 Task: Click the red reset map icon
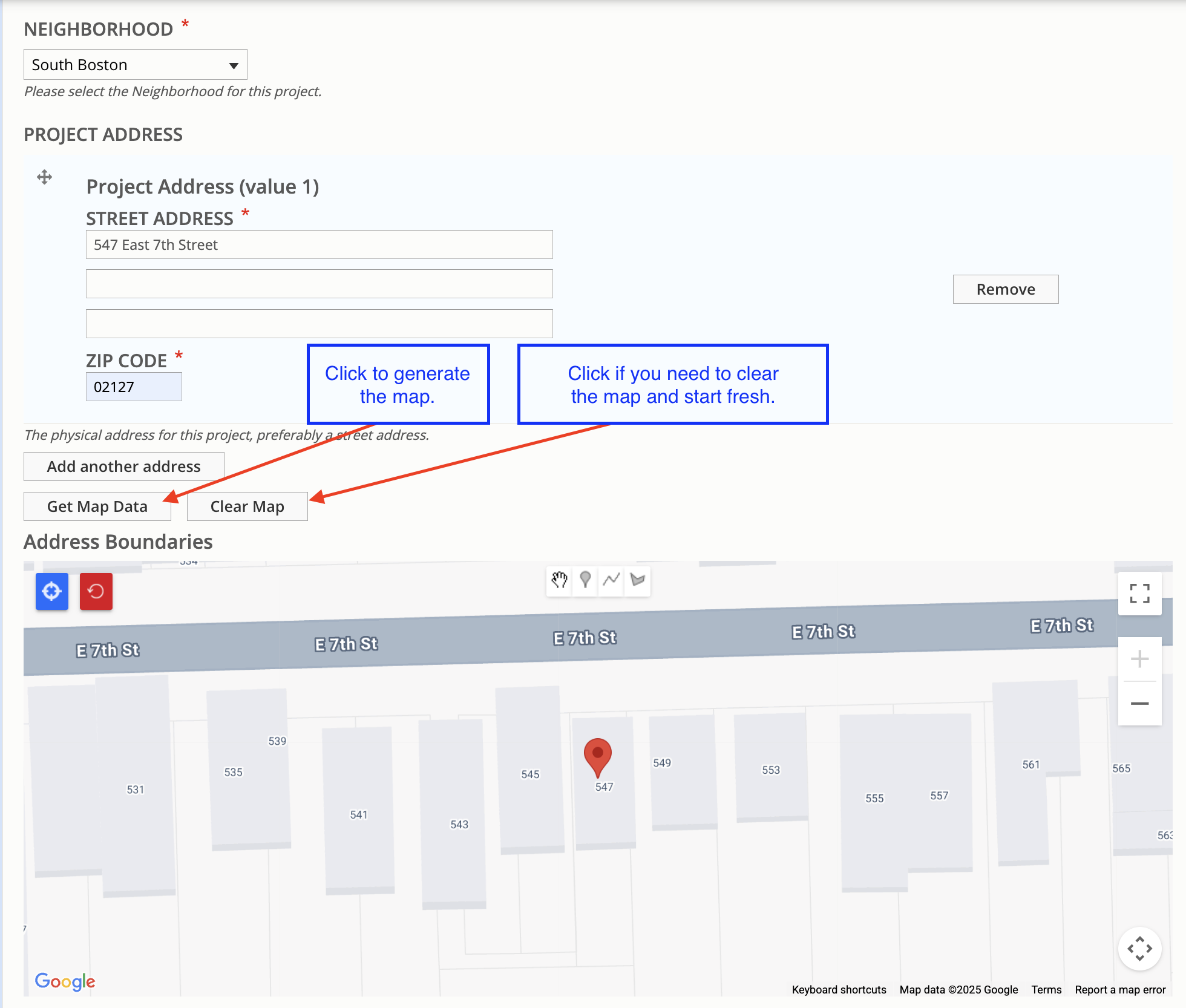[96, 591]
